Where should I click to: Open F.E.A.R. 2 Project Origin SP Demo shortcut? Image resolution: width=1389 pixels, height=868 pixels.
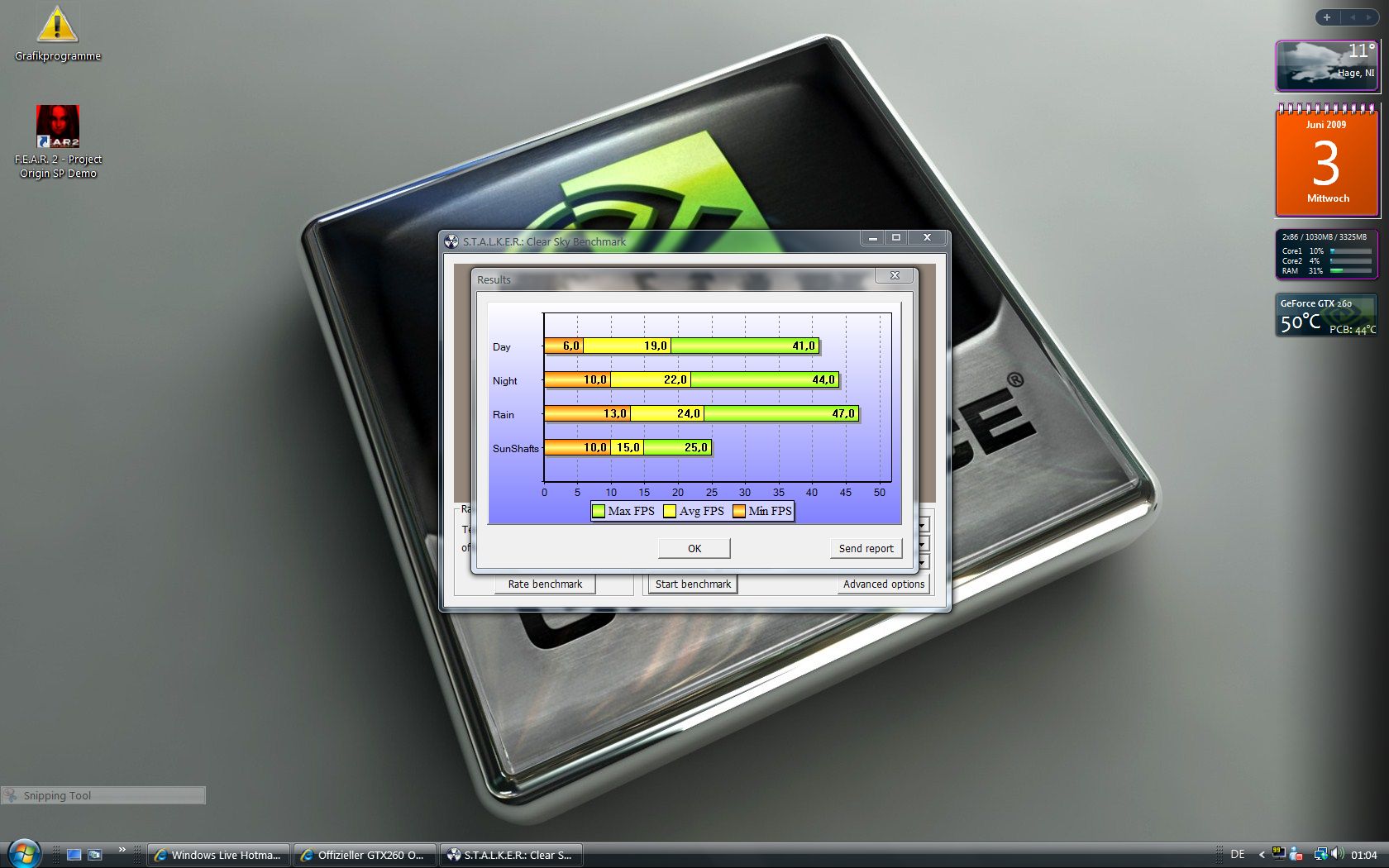tap(58, 141)
